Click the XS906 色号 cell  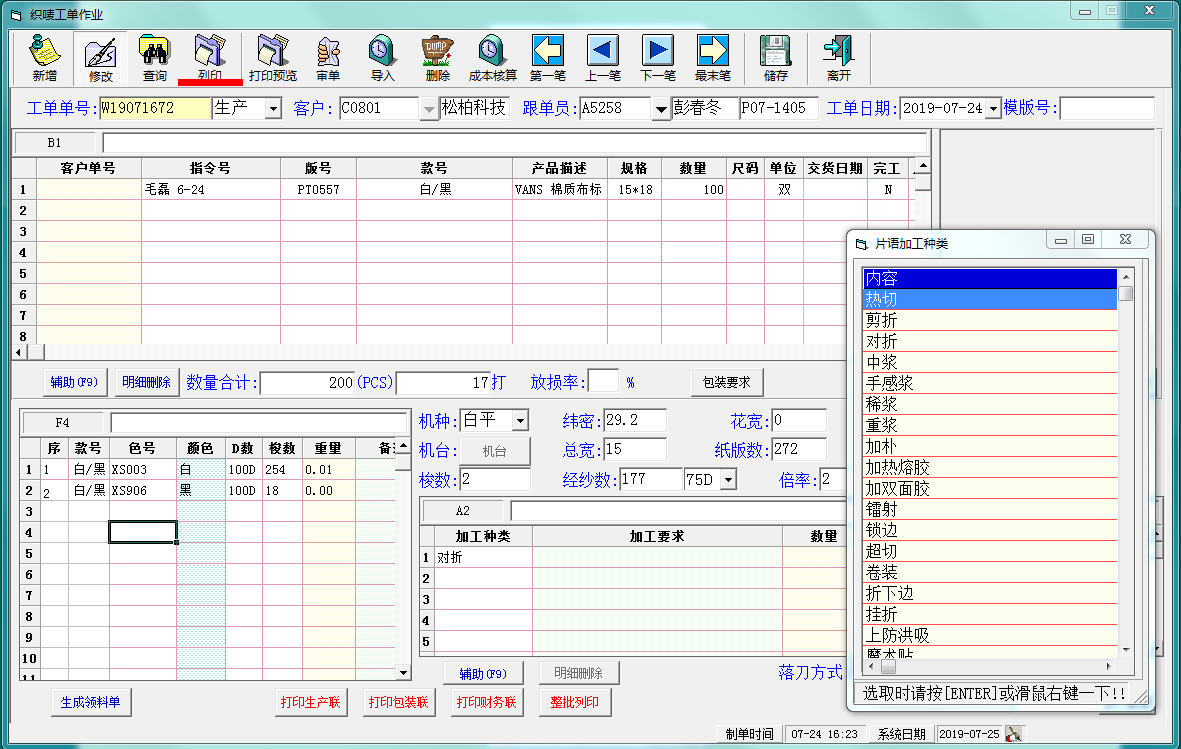coord(142,491)
